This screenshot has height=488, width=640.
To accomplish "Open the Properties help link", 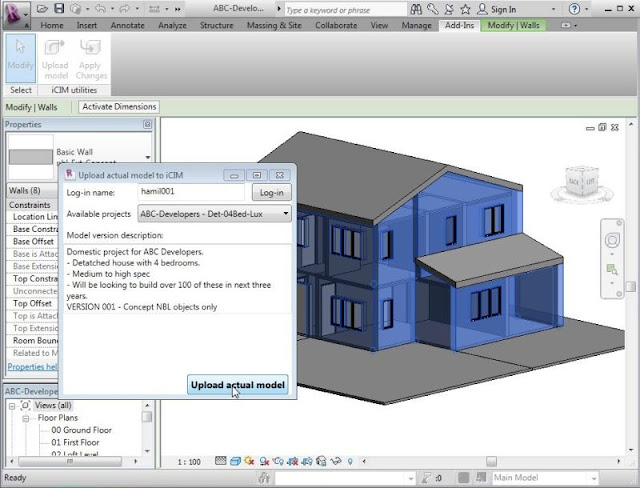I will [32, 367].
